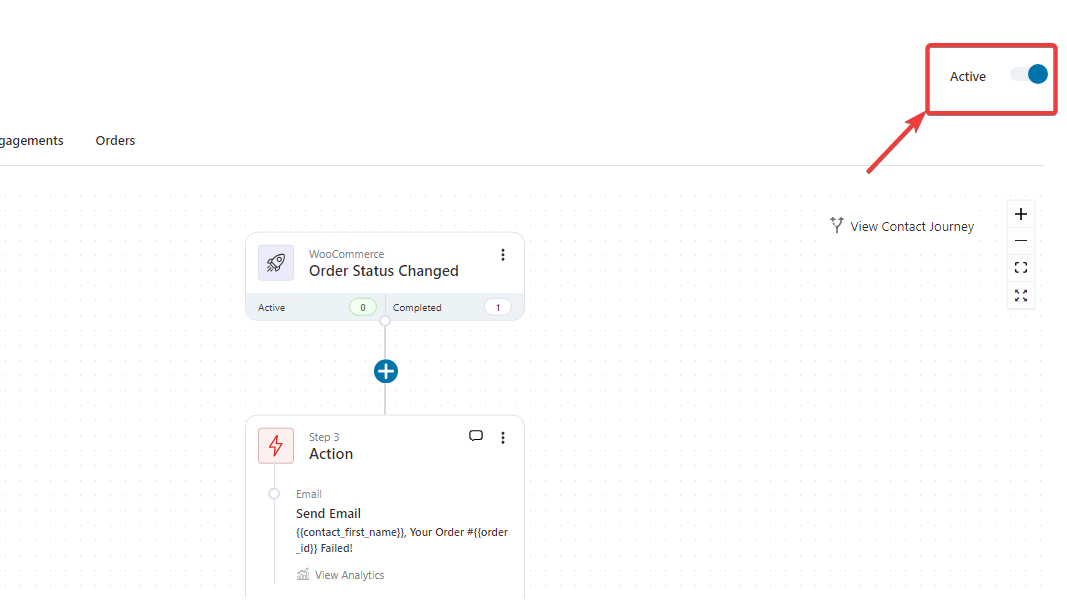Switch to the Engagements tab
This screenshot has width=1067, height=600.
[x=30, y=141]
